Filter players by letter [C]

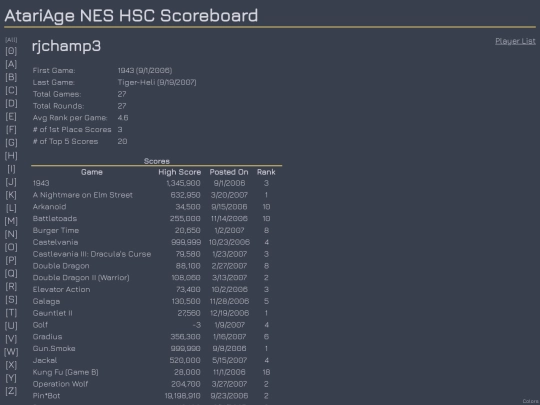click(11, 90)
